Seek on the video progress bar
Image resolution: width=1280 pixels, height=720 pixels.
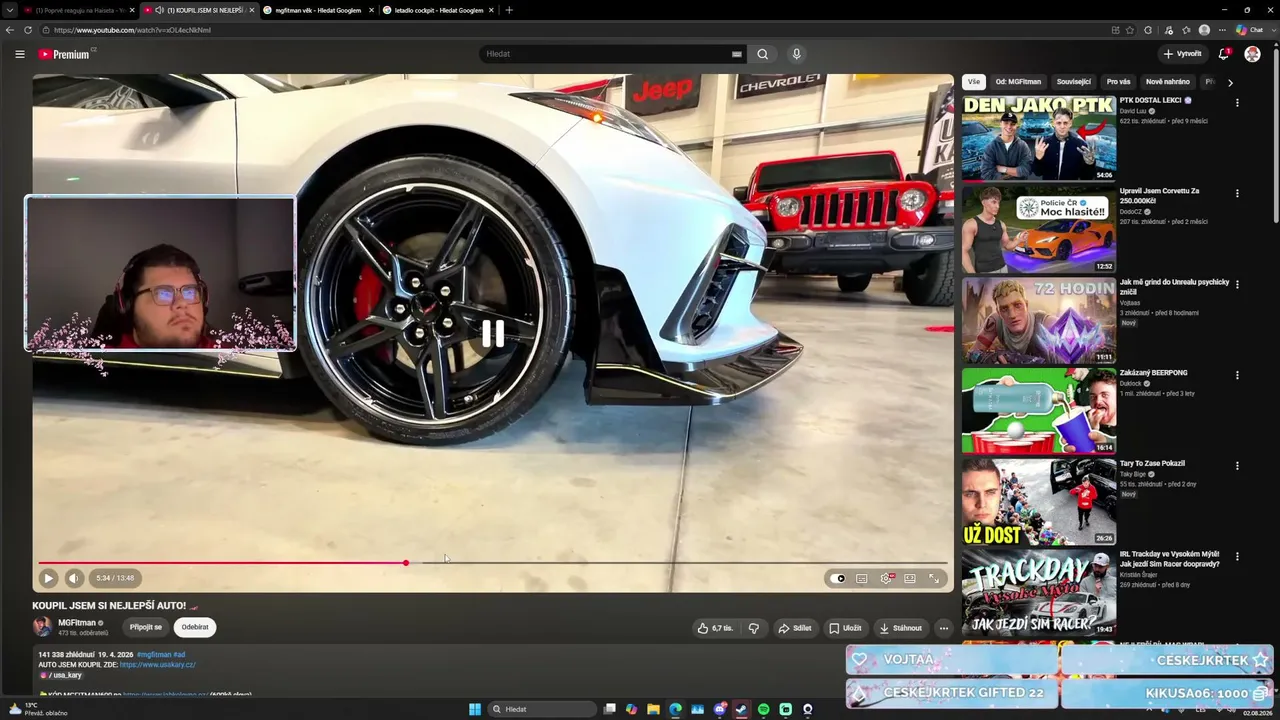[493, 563]
